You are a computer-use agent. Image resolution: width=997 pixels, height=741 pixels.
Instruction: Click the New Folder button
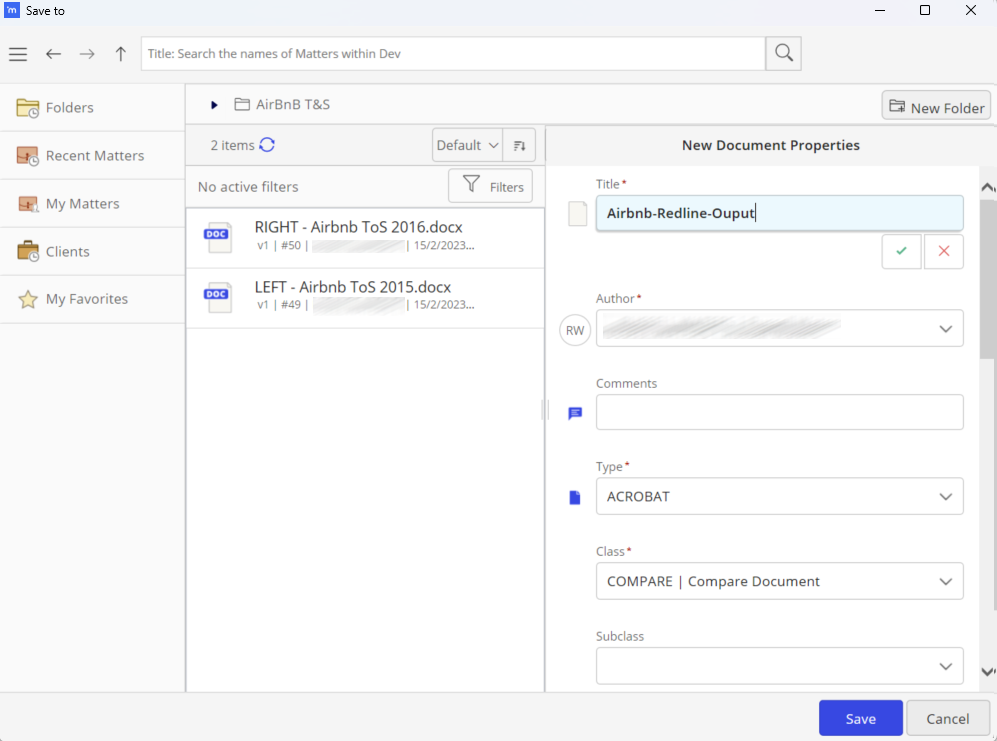pyautogui.click(x=936, y=107)
